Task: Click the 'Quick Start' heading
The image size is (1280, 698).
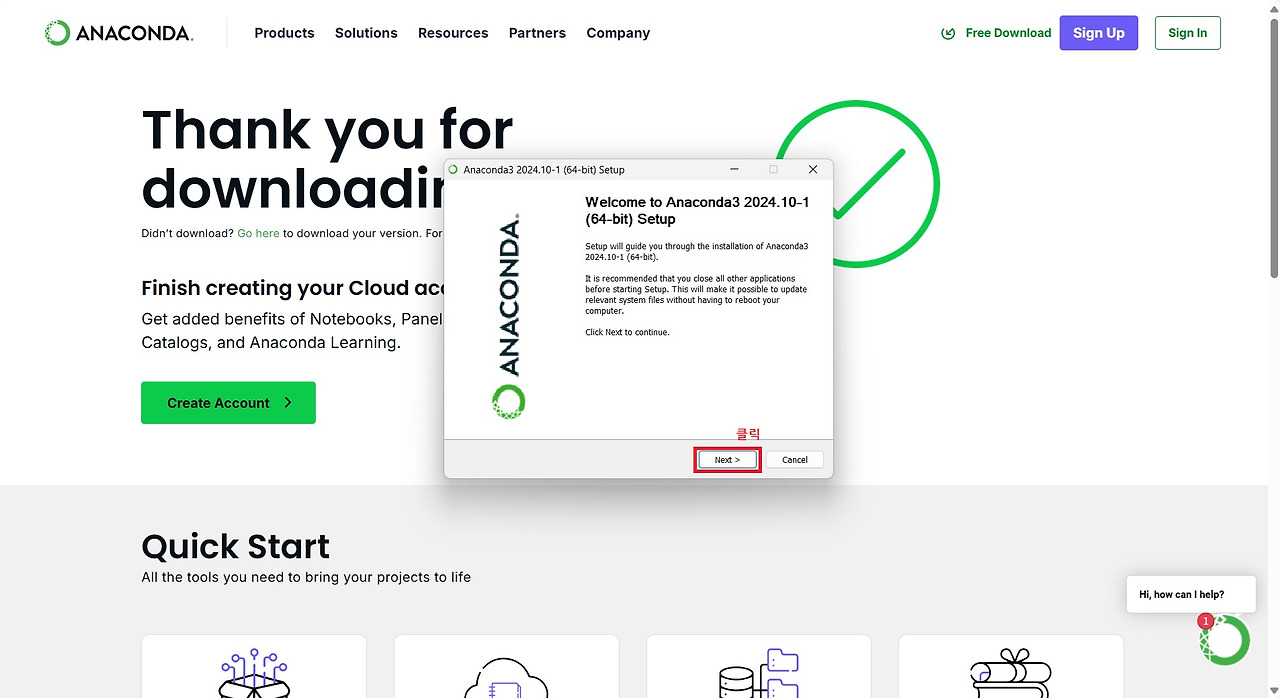Action: 236,547
